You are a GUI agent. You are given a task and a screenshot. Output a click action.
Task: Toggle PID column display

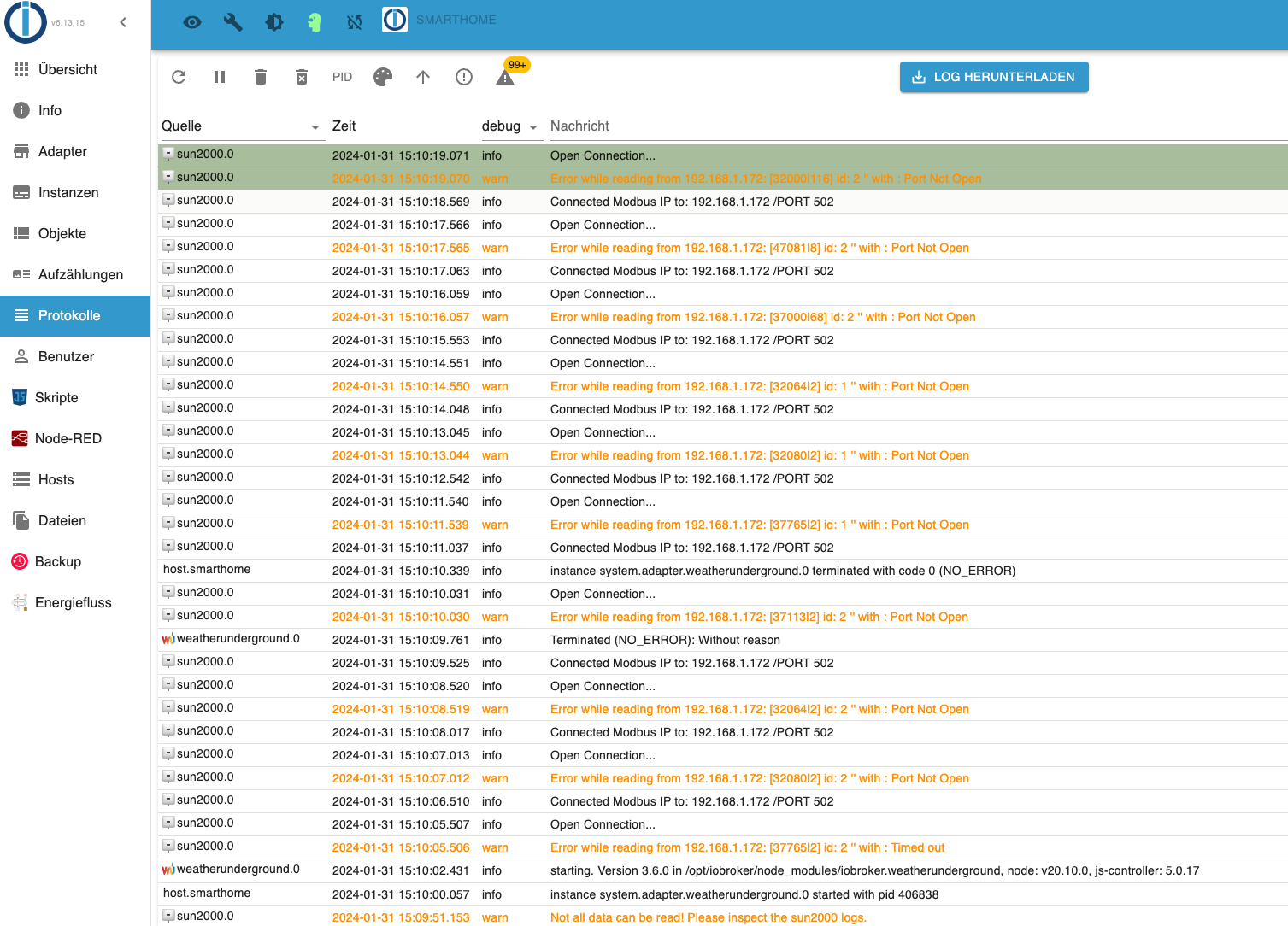(342, 77)
